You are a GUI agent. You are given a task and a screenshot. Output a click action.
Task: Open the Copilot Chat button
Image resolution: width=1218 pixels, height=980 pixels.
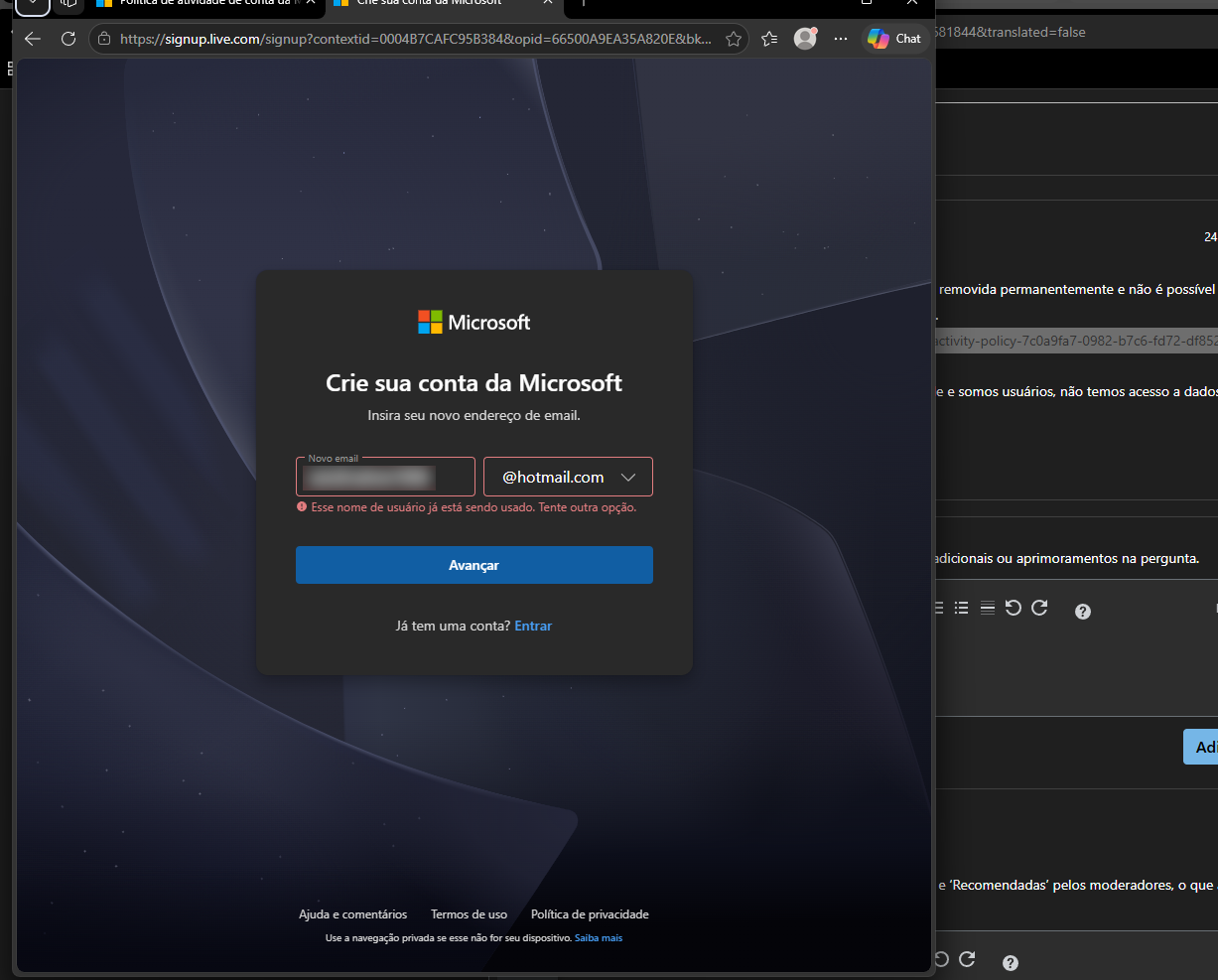(x=894, y=39)
